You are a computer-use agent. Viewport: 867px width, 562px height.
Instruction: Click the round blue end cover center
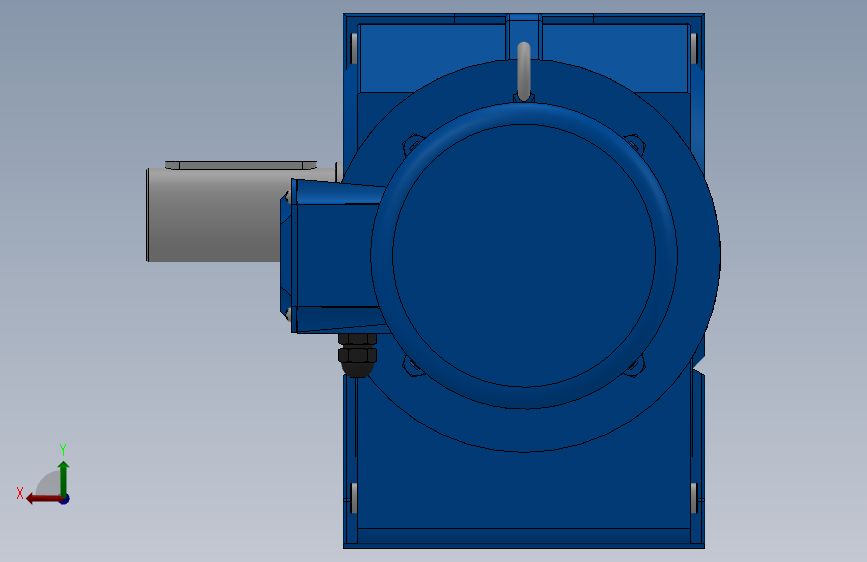click(x=524, y=255)
